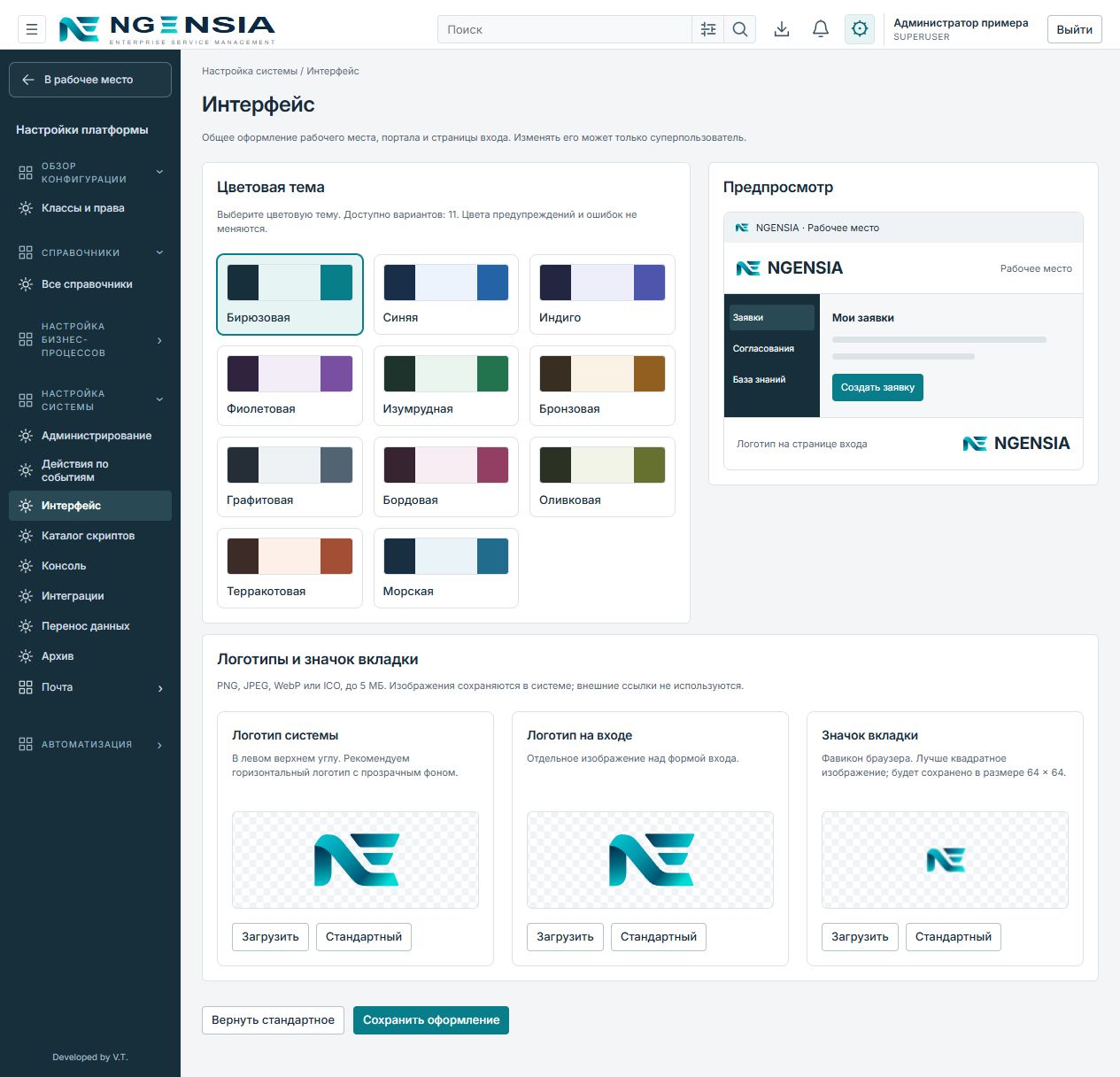Click Сохранить оформление button
Screen dimensions: 1120x1077
pos(431,1020)
